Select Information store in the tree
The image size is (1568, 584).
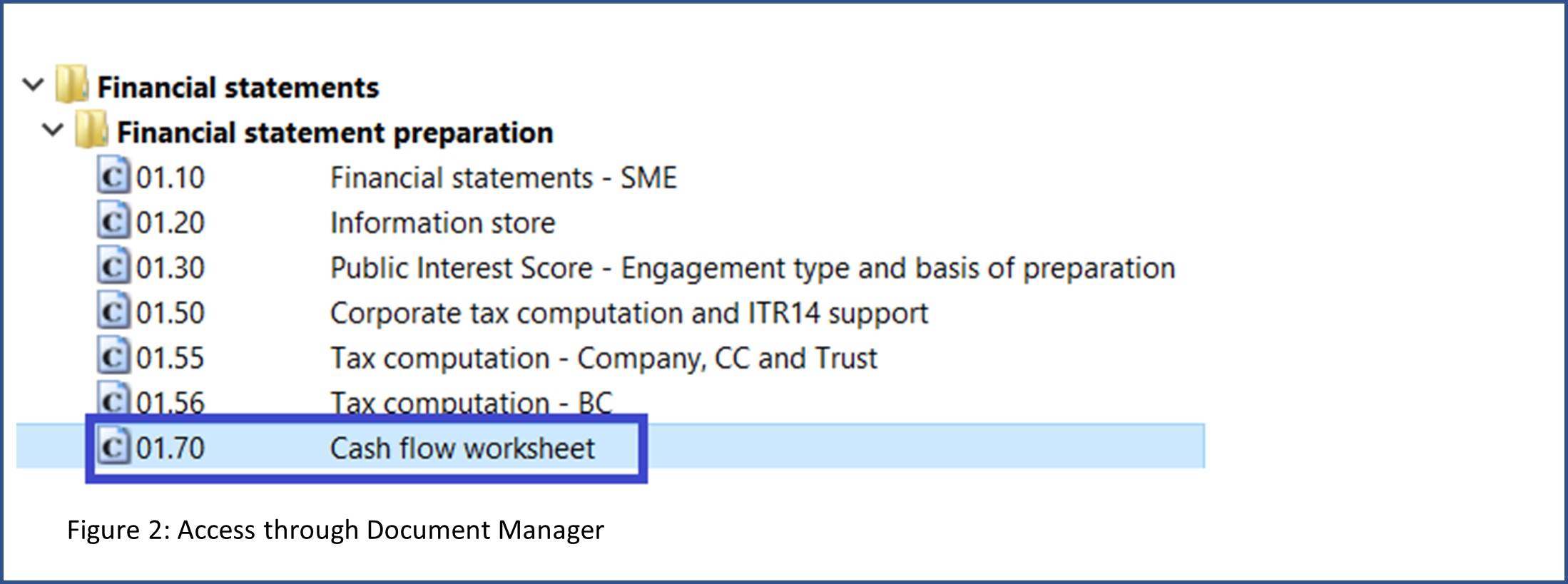[x=442, y=222]
